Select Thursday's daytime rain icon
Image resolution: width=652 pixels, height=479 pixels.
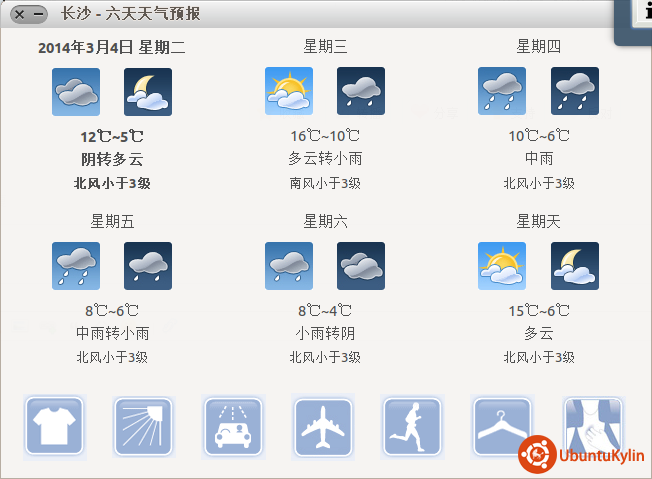point(502,91)
